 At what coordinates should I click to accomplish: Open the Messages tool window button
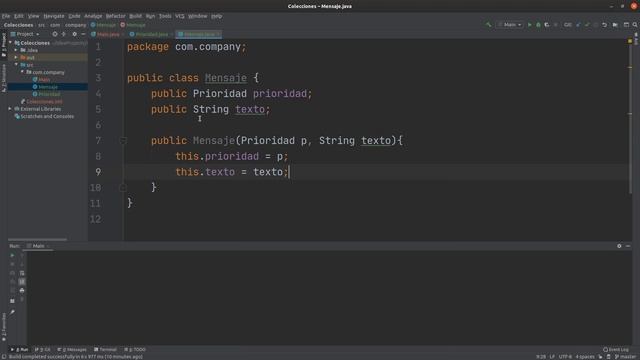pyautogui.click(x=72, y=350)
